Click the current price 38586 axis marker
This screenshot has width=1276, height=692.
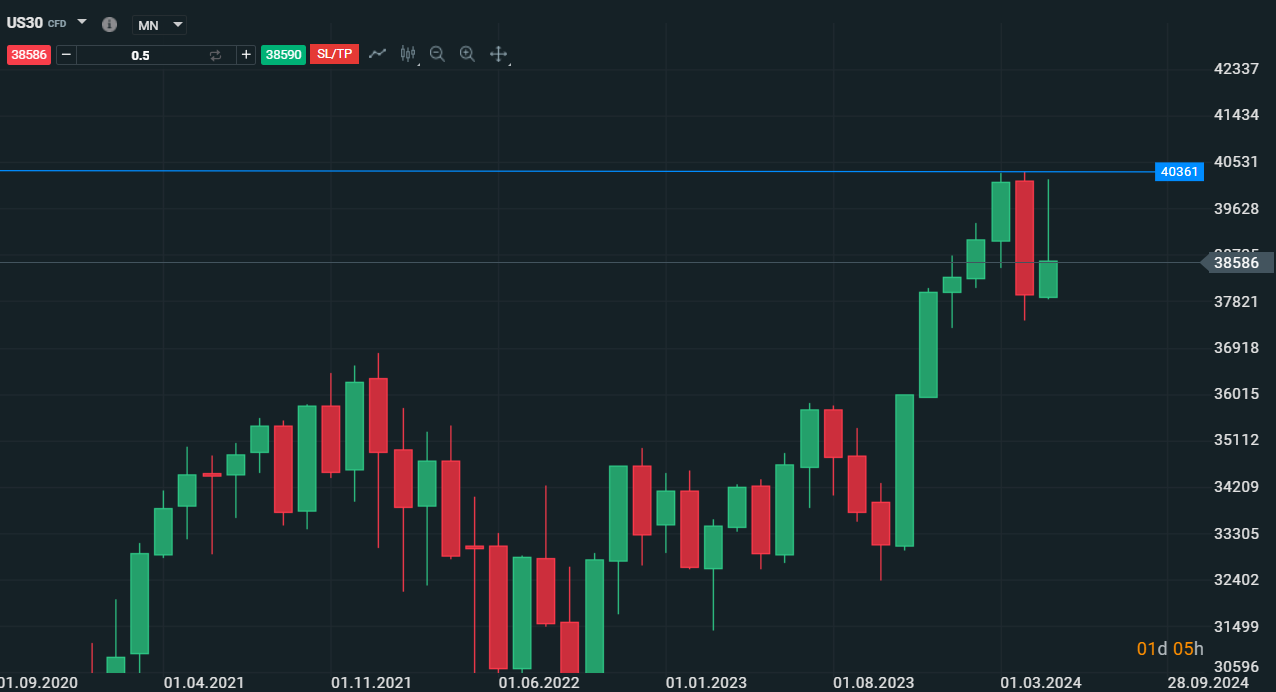pos(1236,263)
